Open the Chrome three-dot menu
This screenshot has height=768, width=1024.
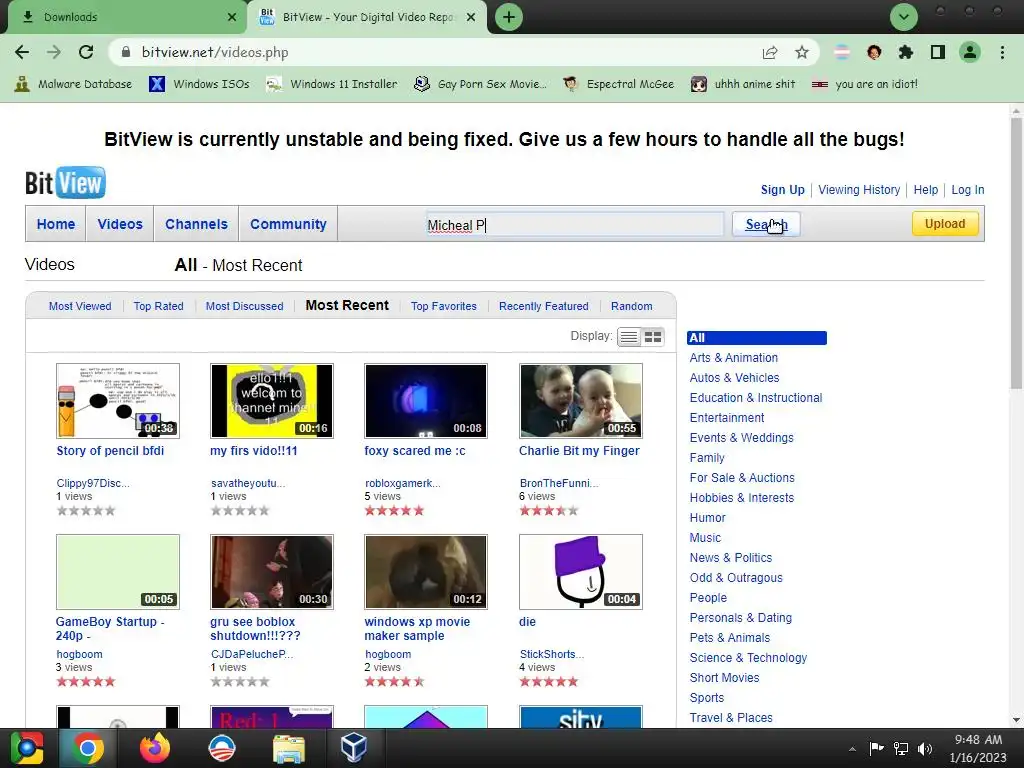click(1002, 52)
